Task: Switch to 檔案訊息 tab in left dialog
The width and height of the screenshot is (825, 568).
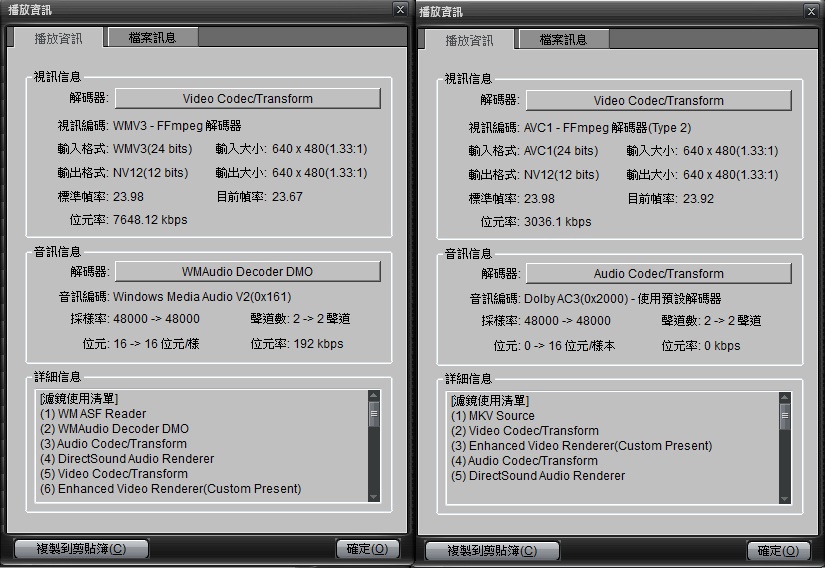Action: click(x=152, y=38)
